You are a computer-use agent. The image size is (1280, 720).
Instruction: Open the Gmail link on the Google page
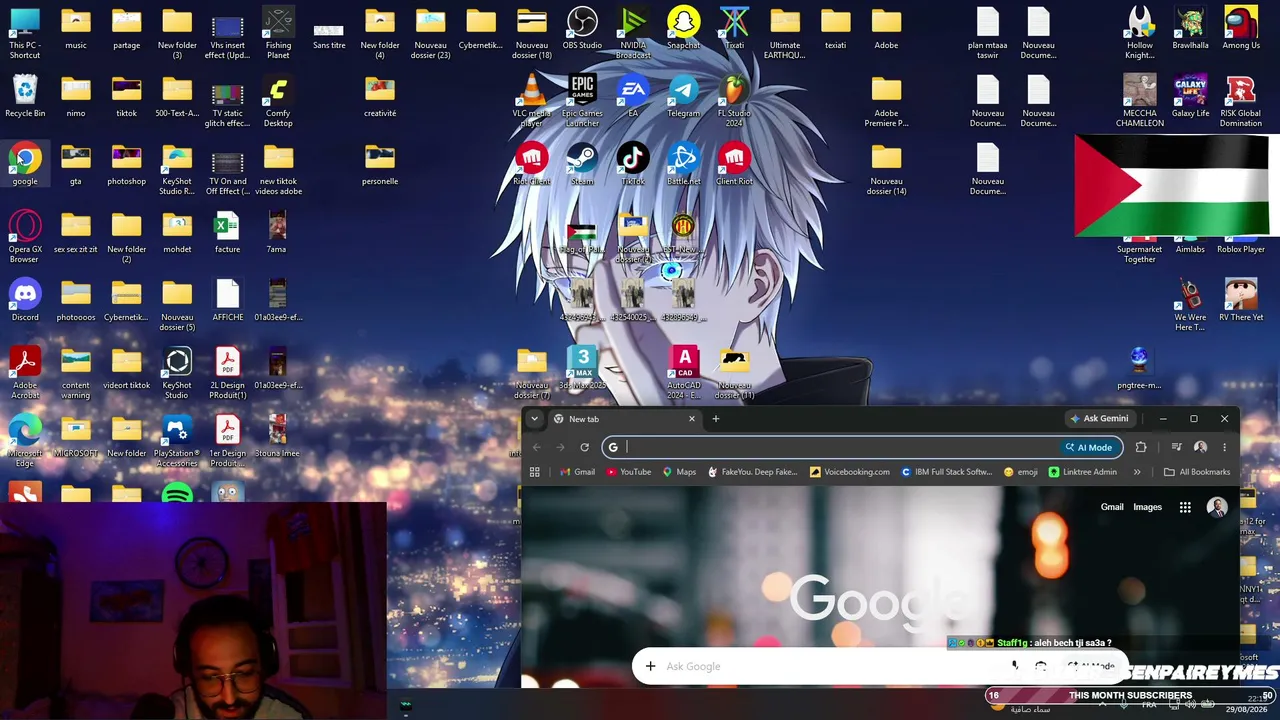1112,507
